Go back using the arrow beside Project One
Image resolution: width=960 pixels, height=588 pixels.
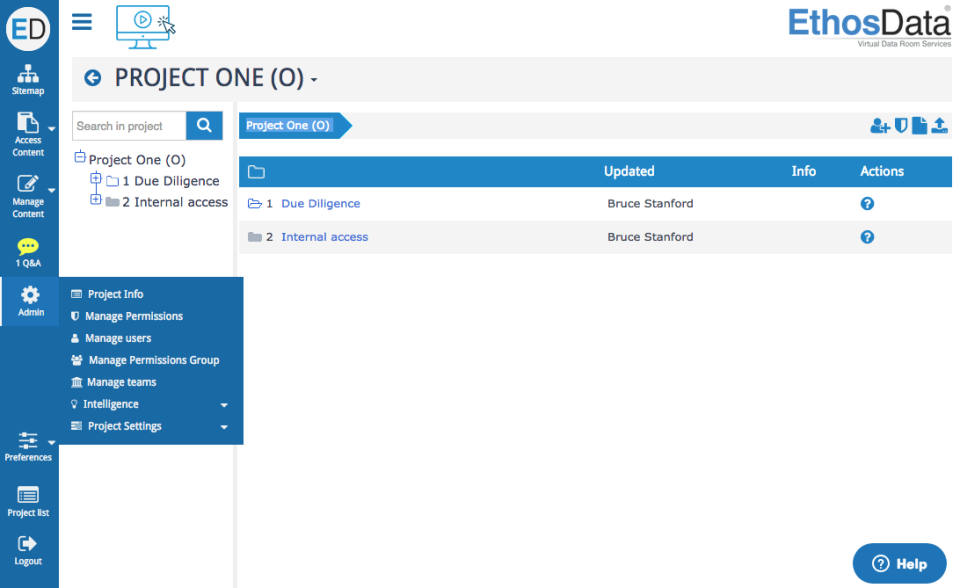pyautogui.click(x=93, y=78)
